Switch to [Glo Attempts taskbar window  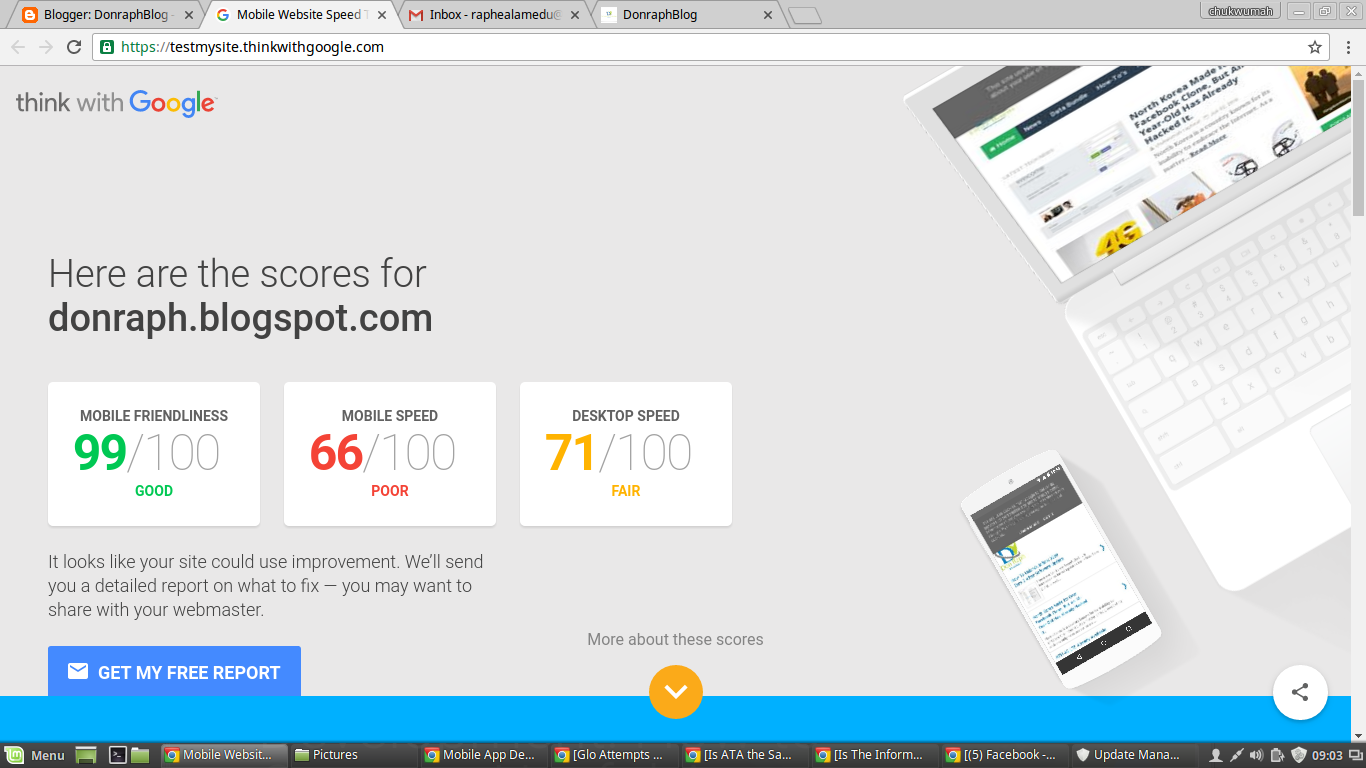coord(614,755)
